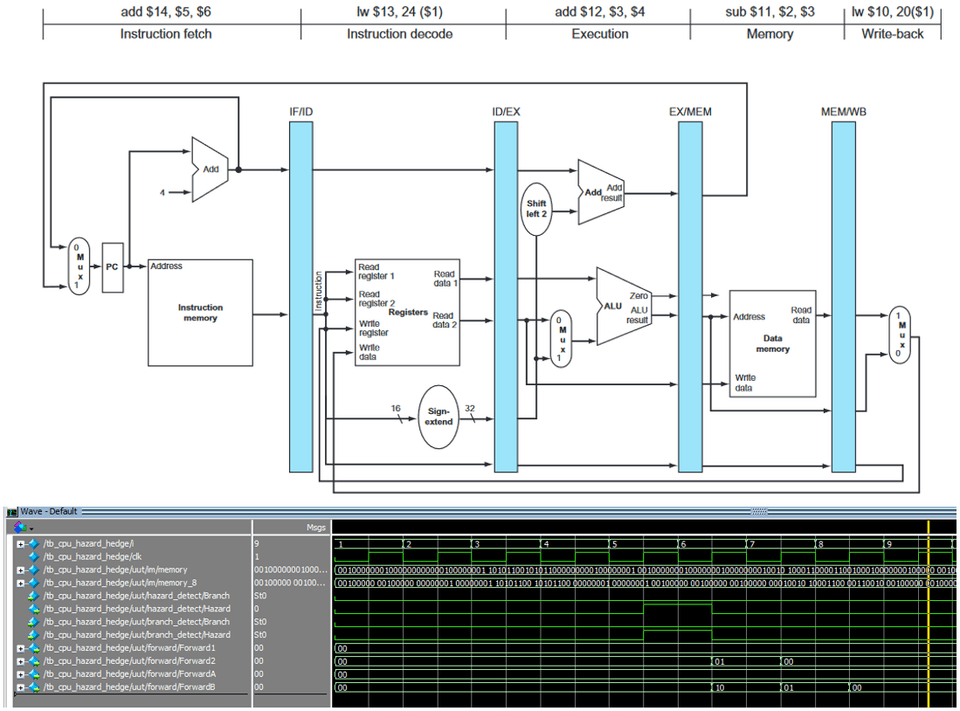960x711 pixels.
Task: Click the icon of forward/ForwardB signal
Action: (x=34, y=687)
